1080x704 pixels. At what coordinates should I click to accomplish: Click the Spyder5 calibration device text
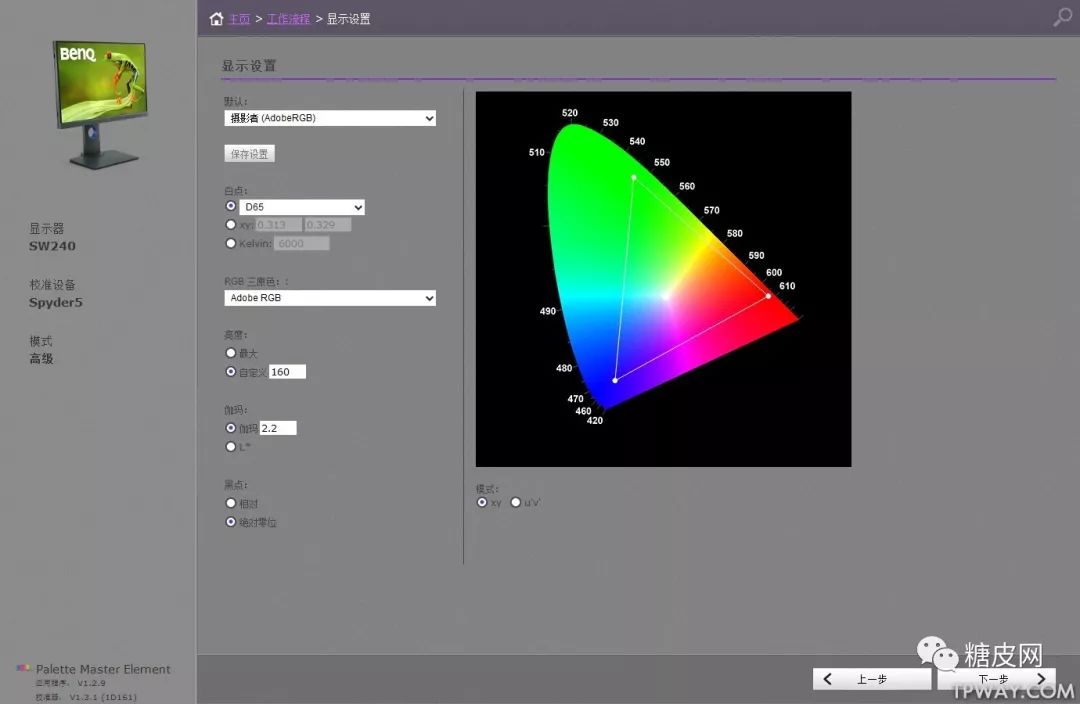coord(56,302)
